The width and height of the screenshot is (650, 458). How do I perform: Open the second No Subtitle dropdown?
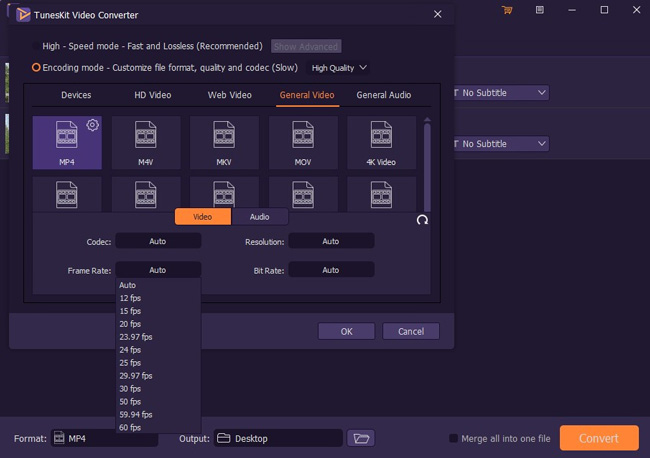coord(502,144)
